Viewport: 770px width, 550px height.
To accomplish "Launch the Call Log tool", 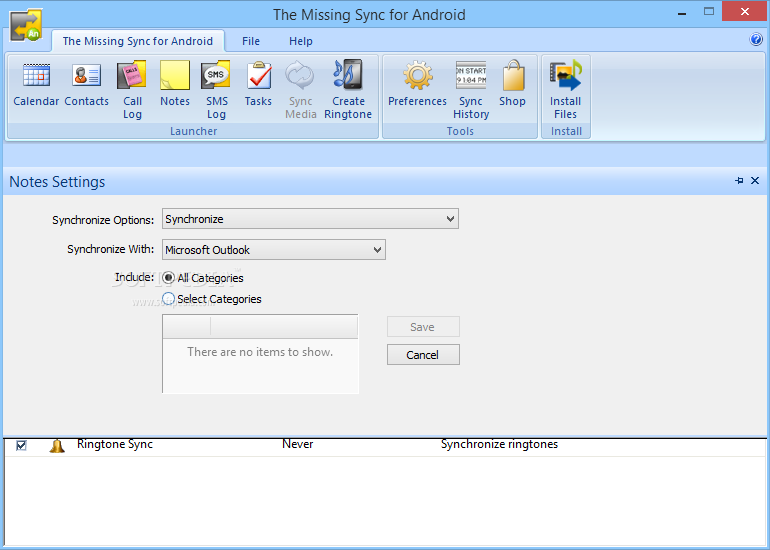I will pos(132,90).
